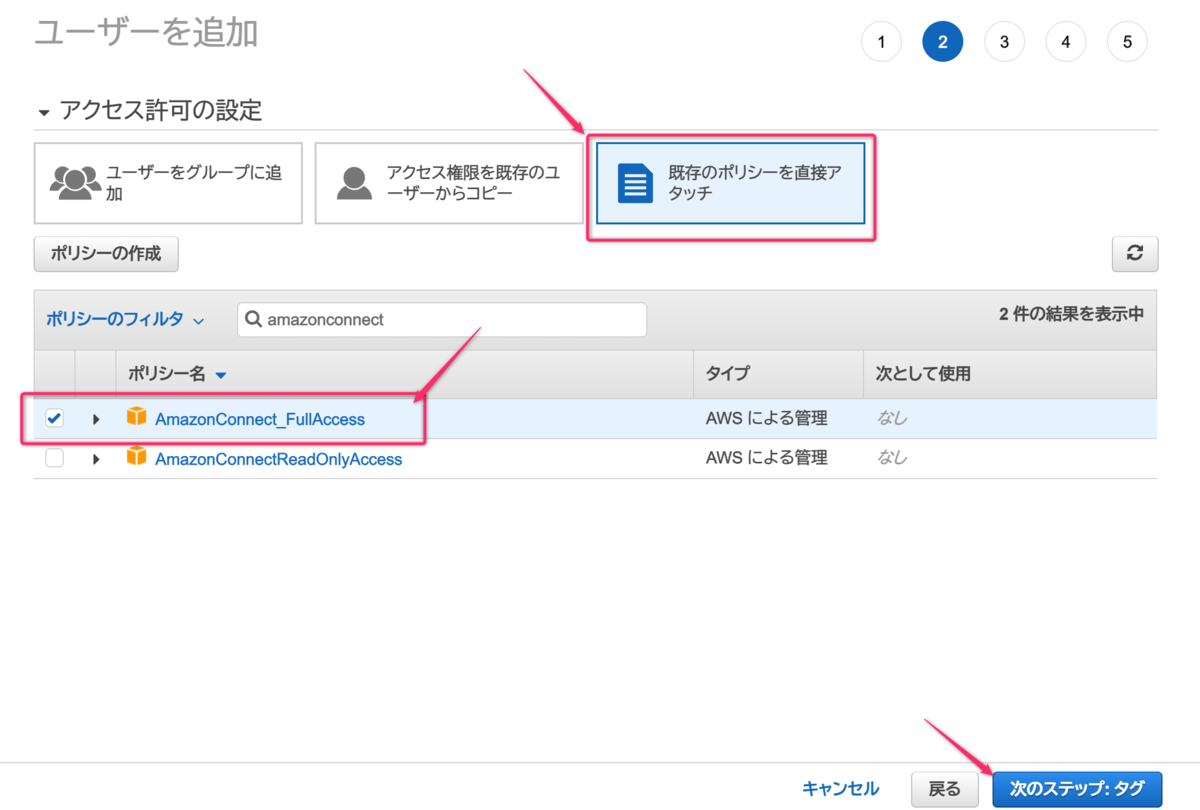Open the ポリシーのフィルタ dropdown
This screenshot has width=1200, height=810.
[x=125, y=320]
